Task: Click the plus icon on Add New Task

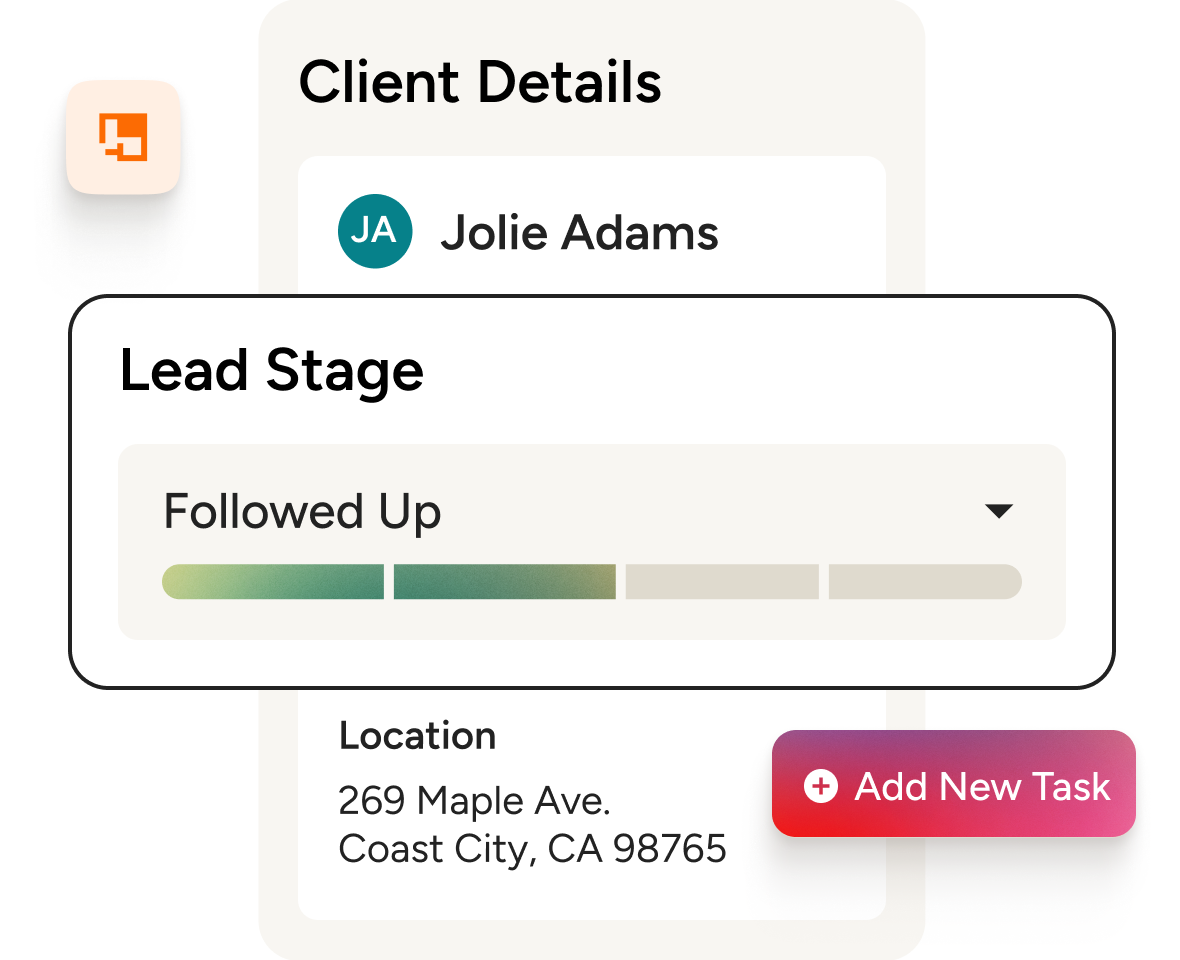Action: pos(820,786)
